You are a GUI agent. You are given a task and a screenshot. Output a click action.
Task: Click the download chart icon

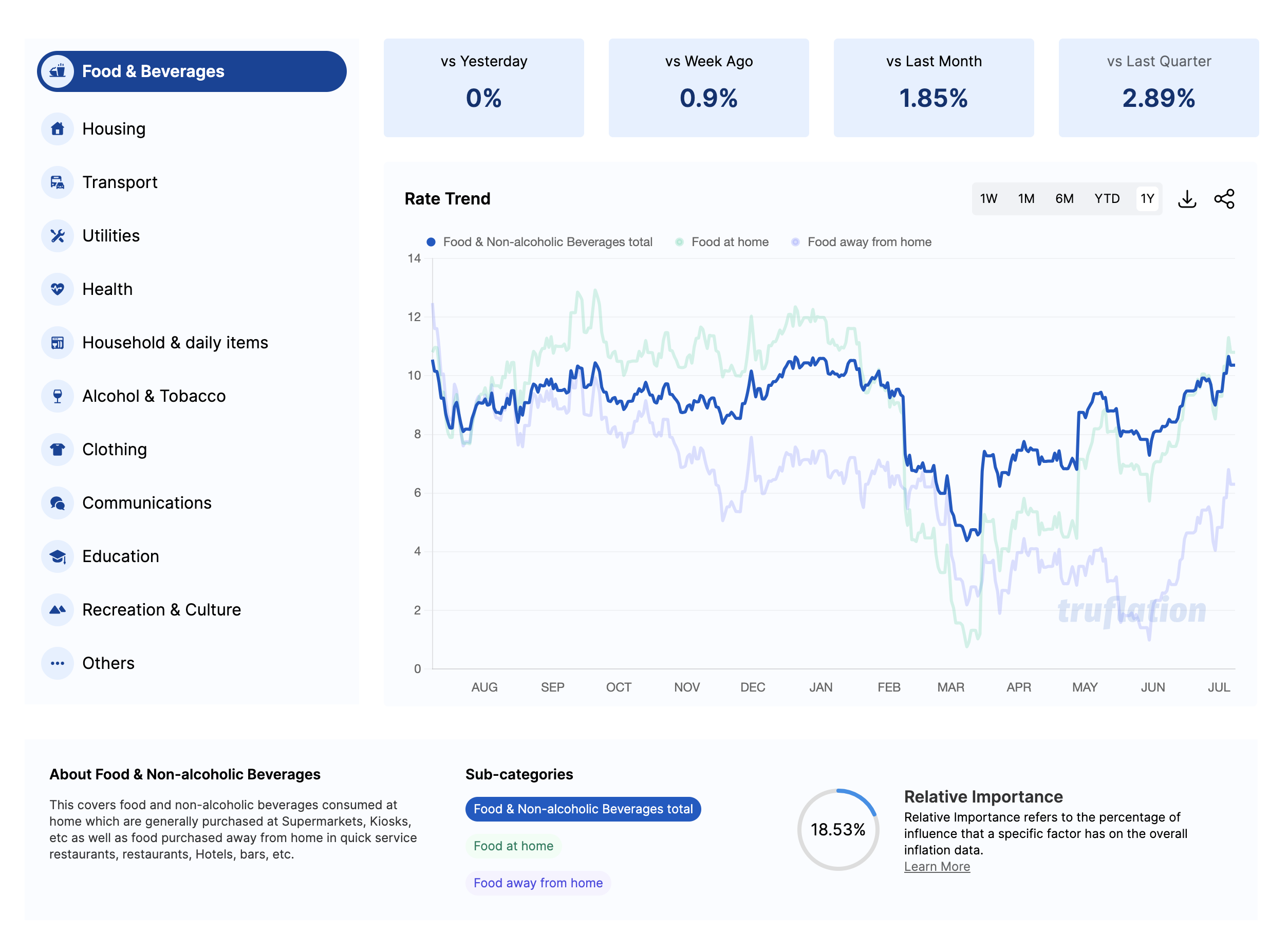click(x=1187, y=199)
